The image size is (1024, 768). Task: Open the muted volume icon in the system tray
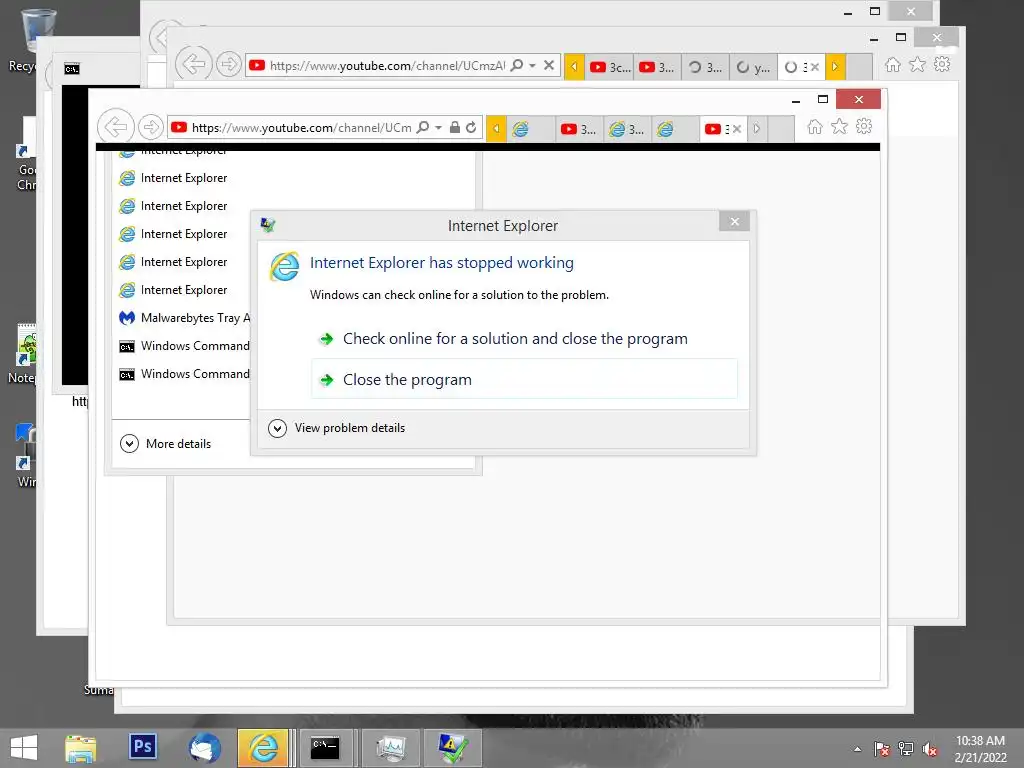(x=929, y=749)
